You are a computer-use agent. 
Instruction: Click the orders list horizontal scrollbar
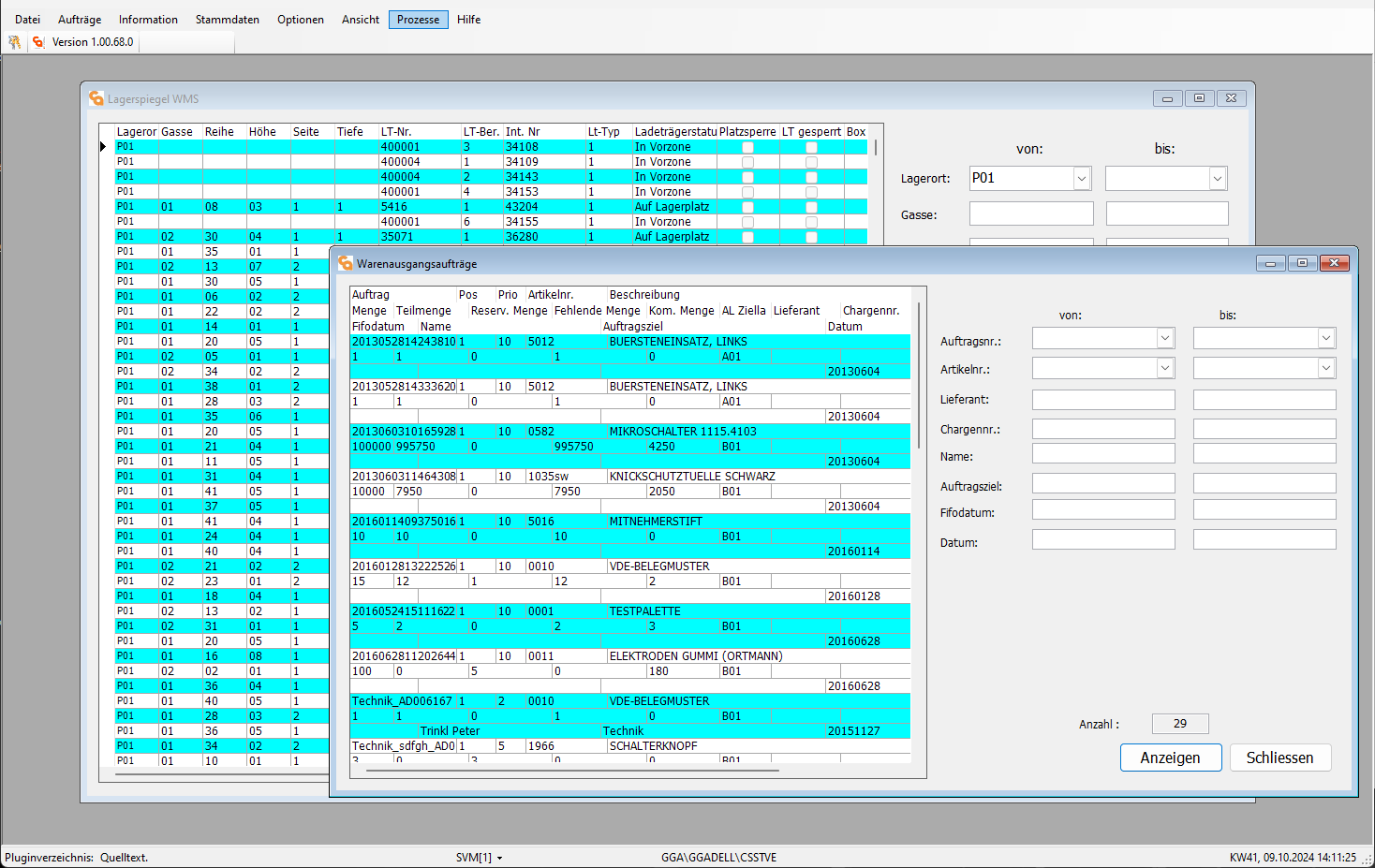(572, 771)
